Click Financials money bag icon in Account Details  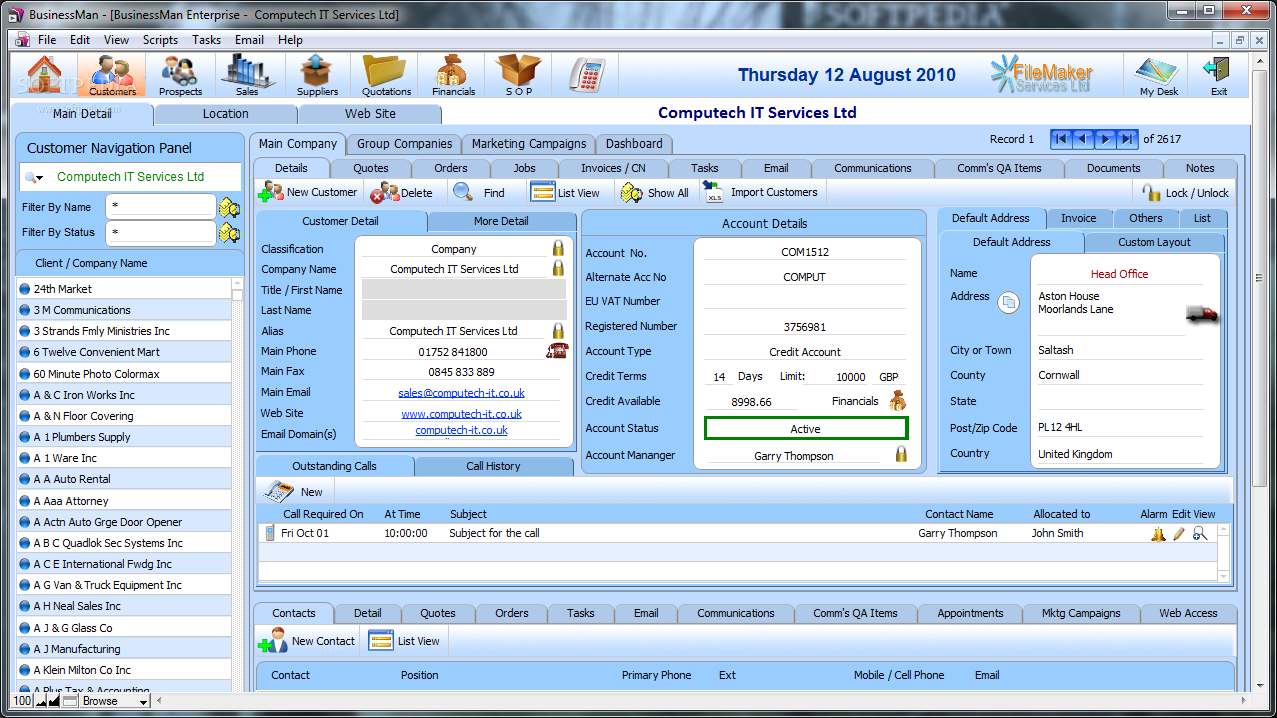[897, 401]
